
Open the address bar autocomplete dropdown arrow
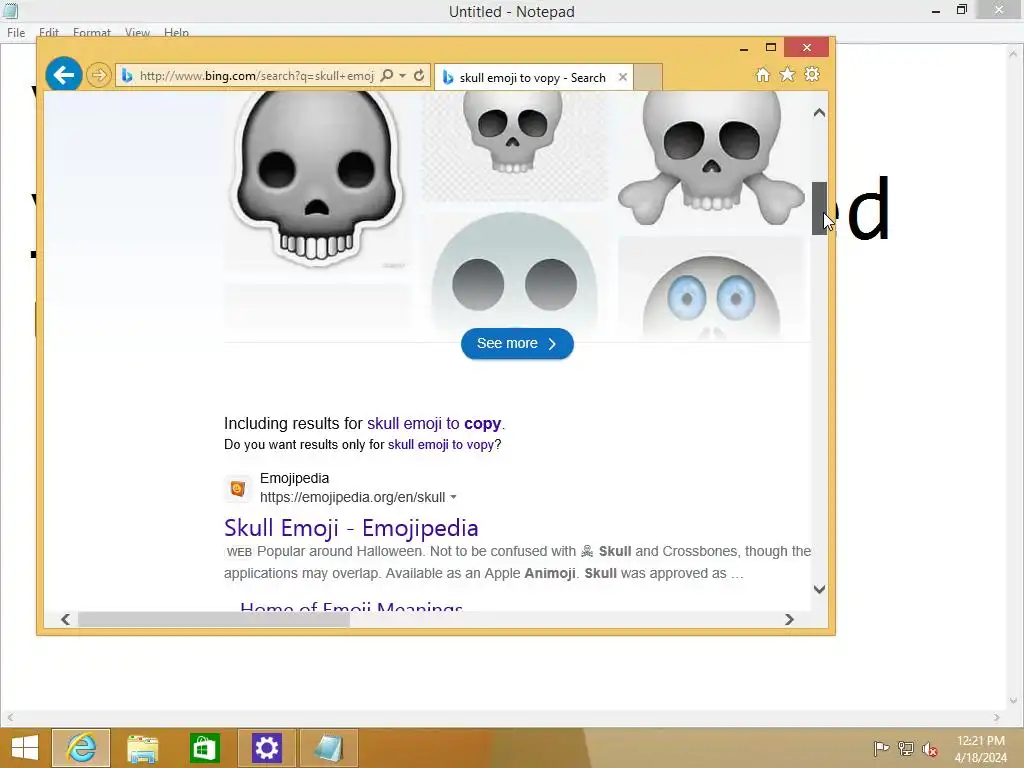click(403, 75)
